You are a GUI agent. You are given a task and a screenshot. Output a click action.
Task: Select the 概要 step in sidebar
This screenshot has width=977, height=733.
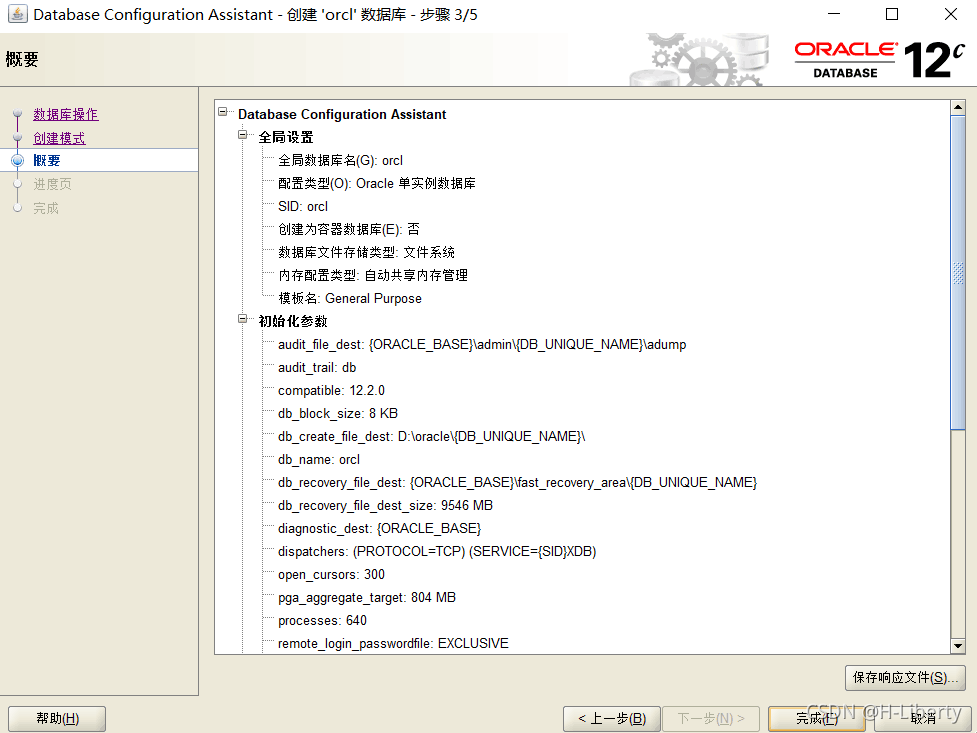[47, 161]
